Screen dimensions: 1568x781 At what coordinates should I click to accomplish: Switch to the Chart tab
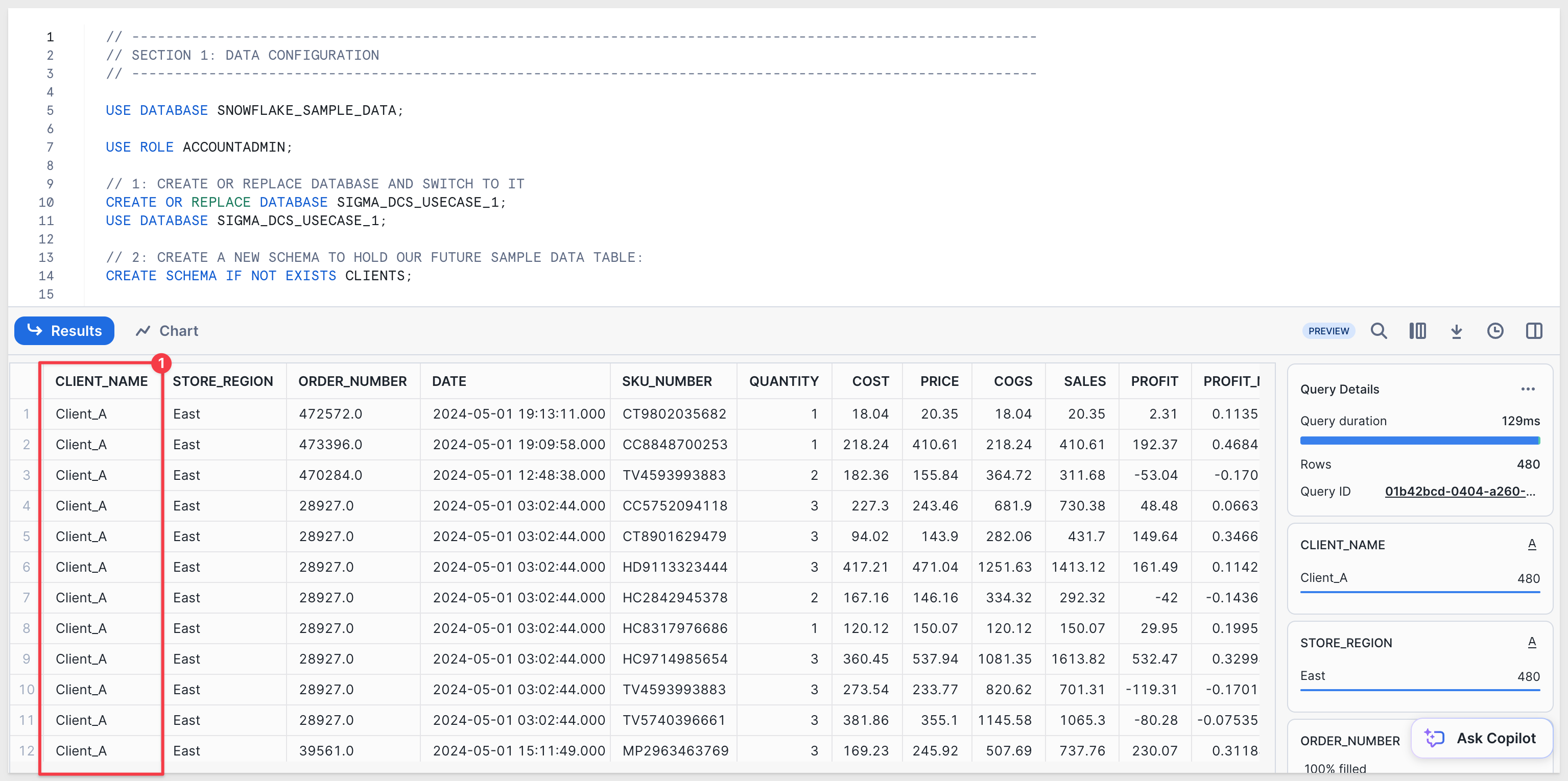point(168,330)
